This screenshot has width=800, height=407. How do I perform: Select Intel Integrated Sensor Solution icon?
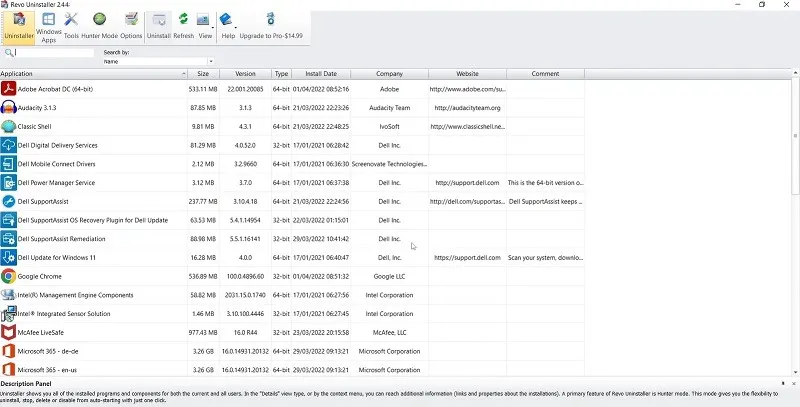(9, 314)
